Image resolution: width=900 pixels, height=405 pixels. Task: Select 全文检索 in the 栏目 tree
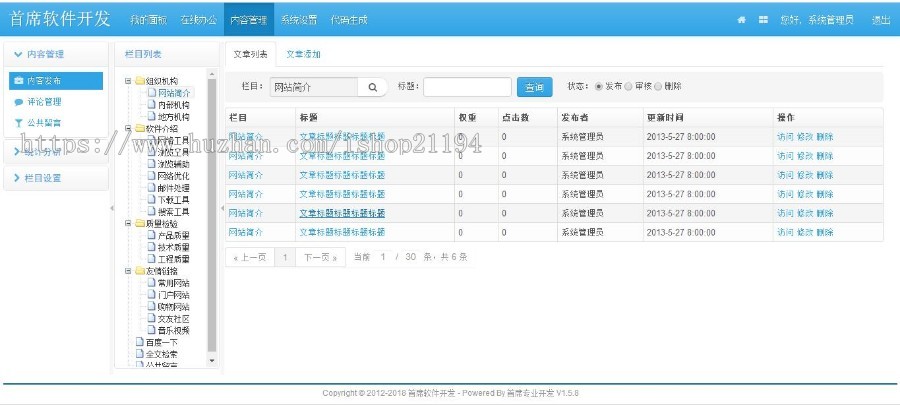click(162, 354)
